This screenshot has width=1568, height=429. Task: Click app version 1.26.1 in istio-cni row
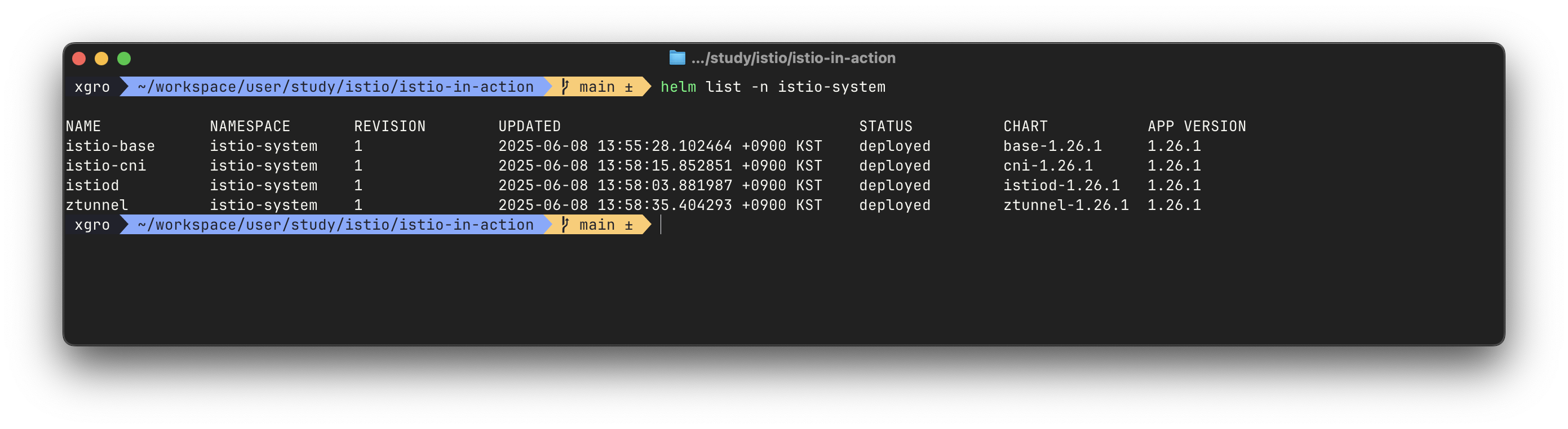point(1174,166)
